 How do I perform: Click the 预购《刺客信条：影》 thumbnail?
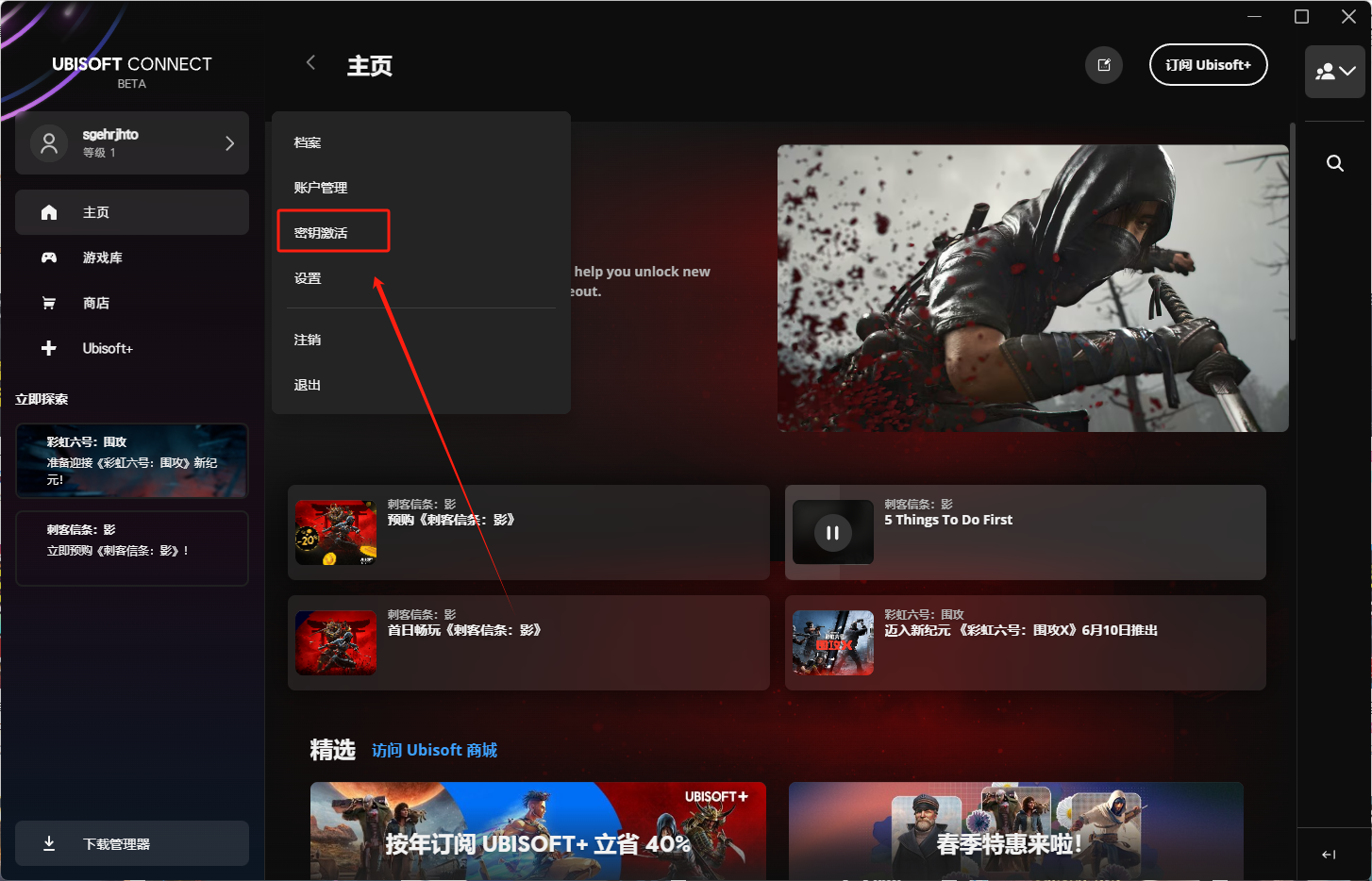(336, 532)
